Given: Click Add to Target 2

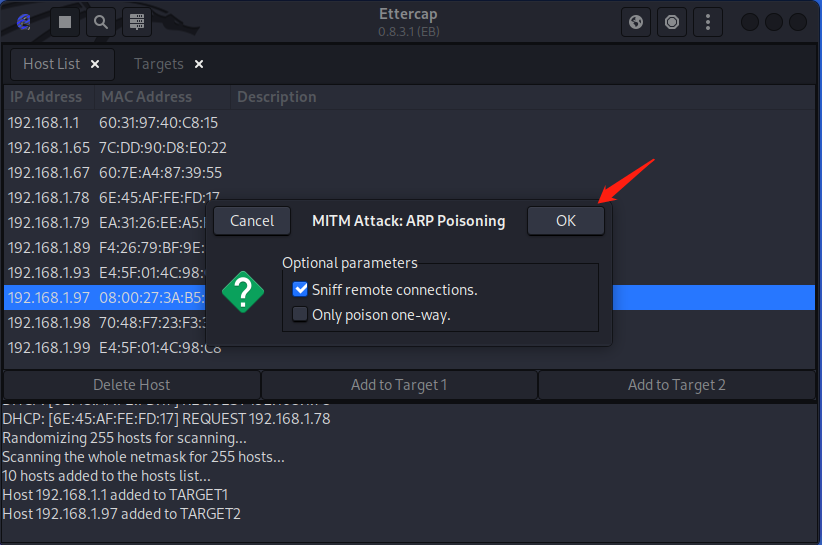Looking at the screenshot, I should pyautogui.click(x=677, y=385).
